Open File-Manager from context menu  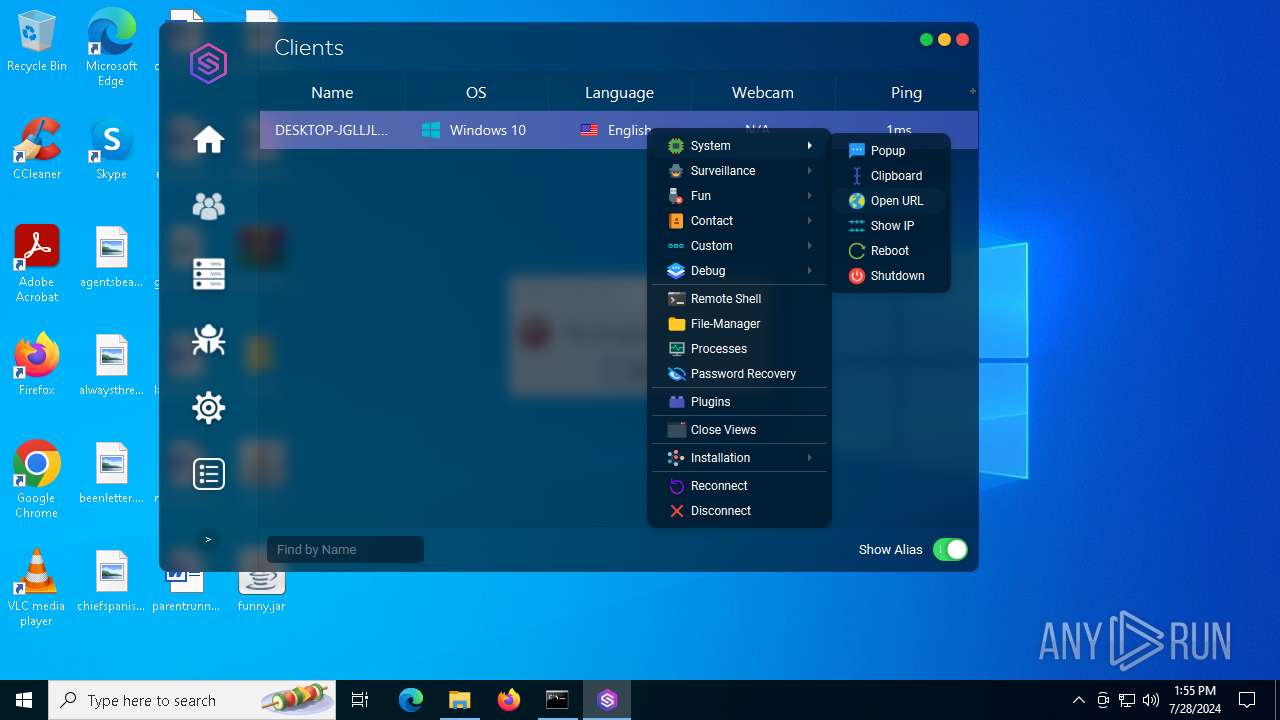pos(739,324)
